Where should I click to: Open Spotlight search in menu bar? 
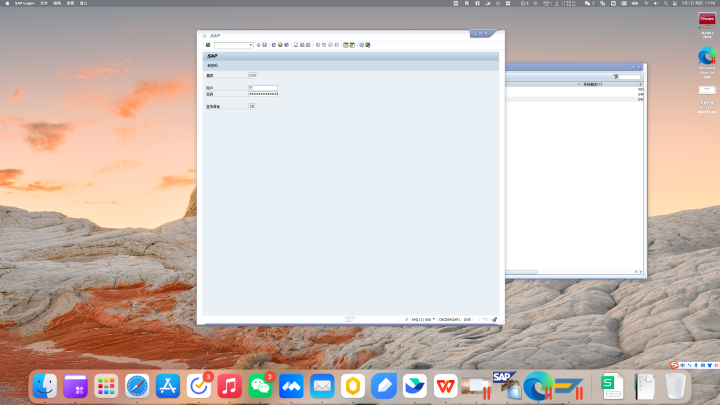(x=665, y=3)
